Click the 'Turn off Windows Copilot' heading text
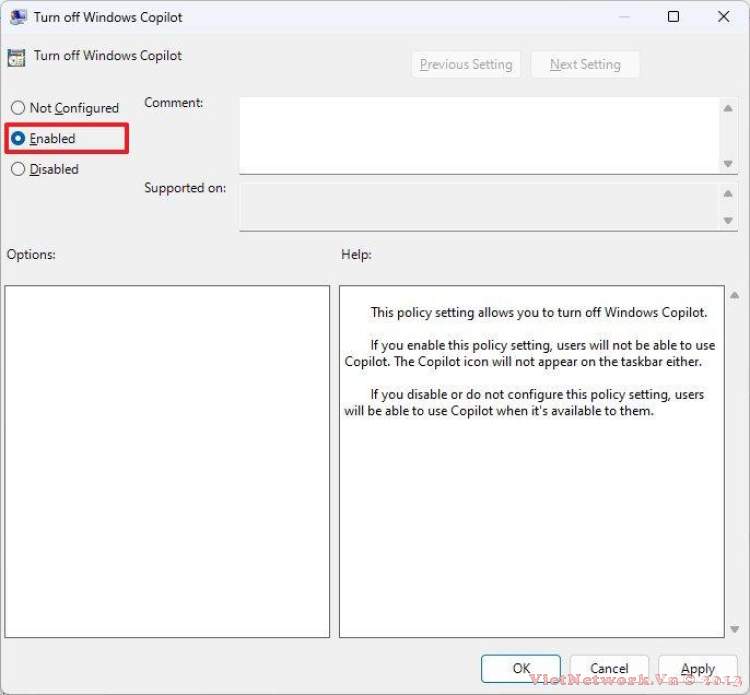 coord(108,55)
